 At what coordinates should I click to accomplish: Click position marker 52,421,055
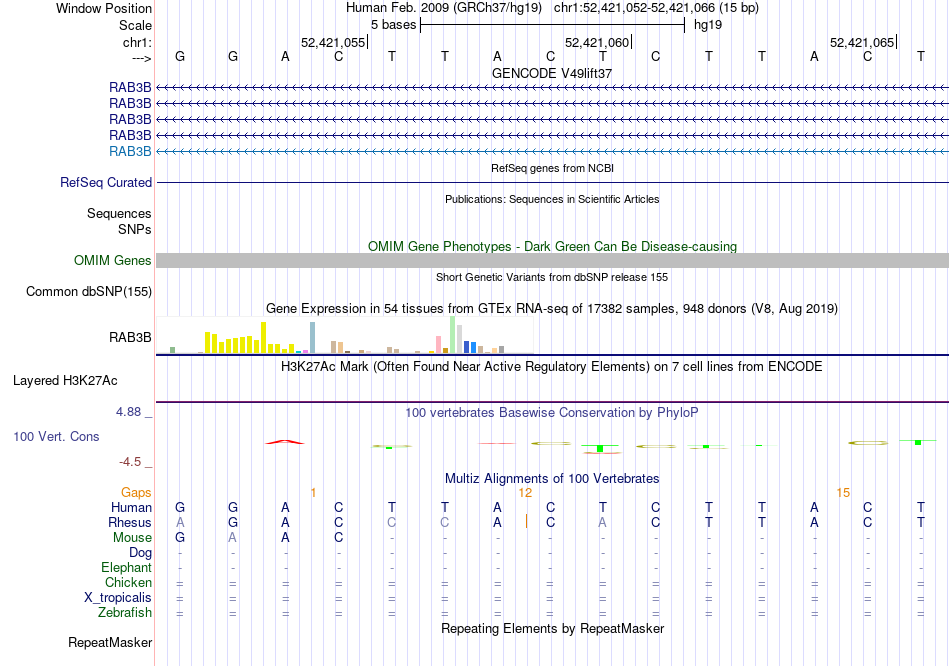click(x=333, y=42)
